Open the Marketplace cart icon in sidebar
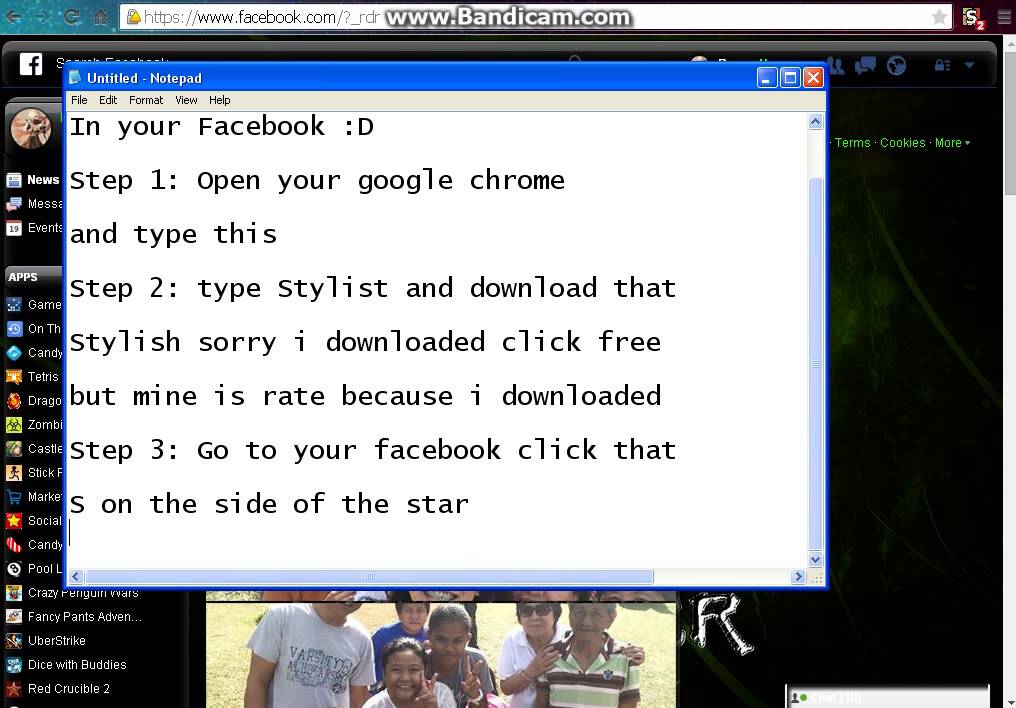 tap(14, 497)
